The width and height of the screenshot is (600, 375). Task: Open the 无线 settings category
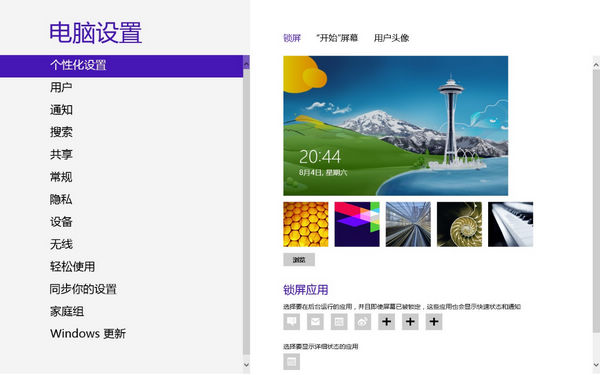61,244
